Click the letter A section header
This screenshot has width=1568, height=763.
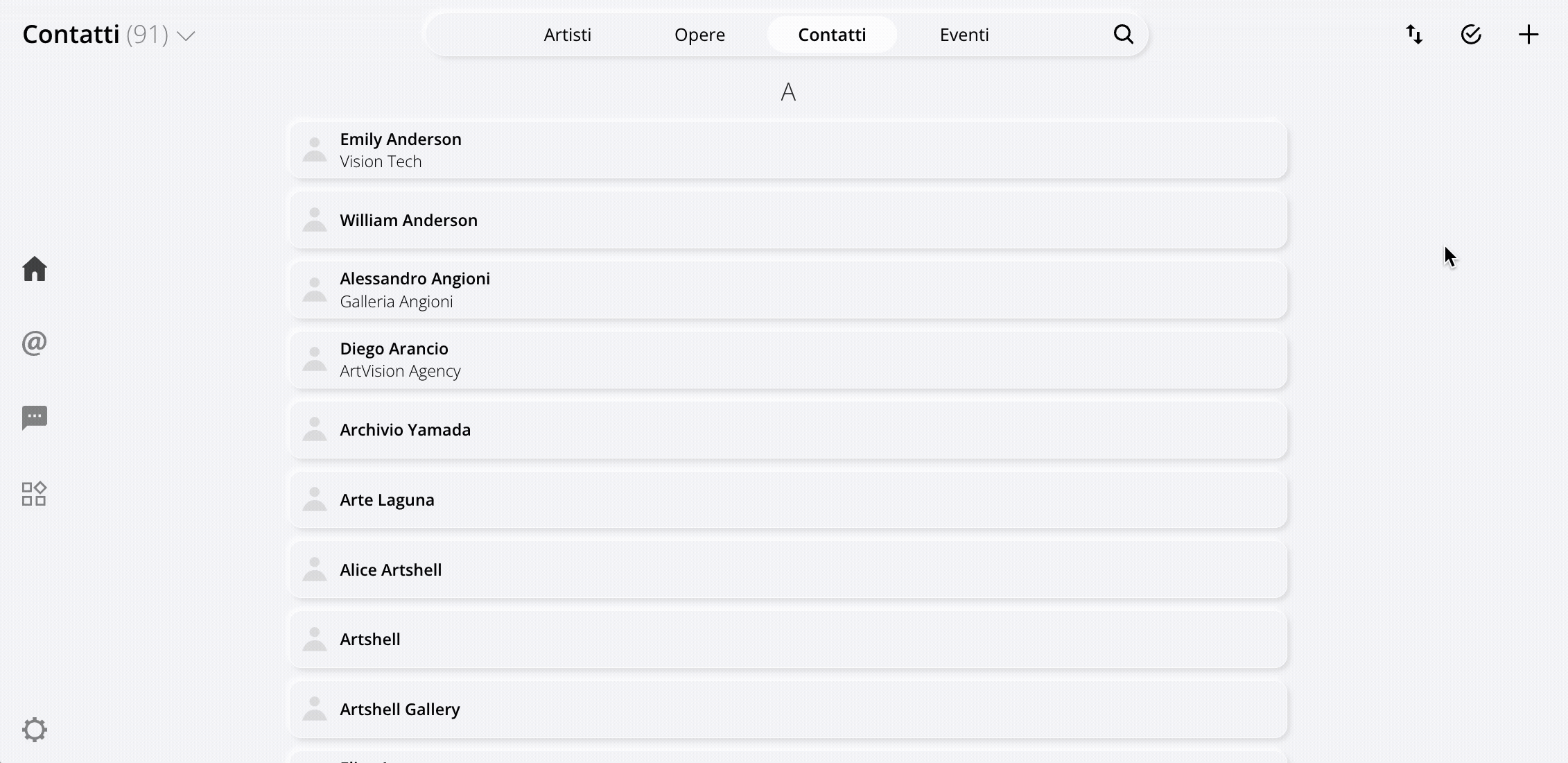pos(787,91)
